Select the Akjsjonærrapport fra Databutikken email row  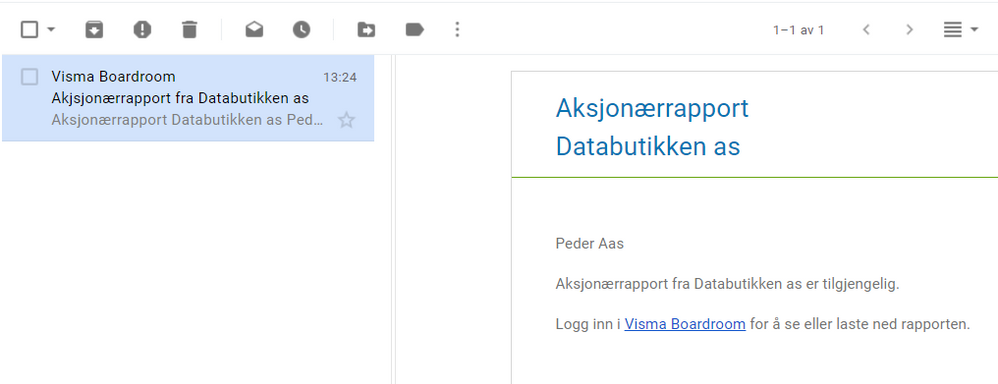(188, 98)
